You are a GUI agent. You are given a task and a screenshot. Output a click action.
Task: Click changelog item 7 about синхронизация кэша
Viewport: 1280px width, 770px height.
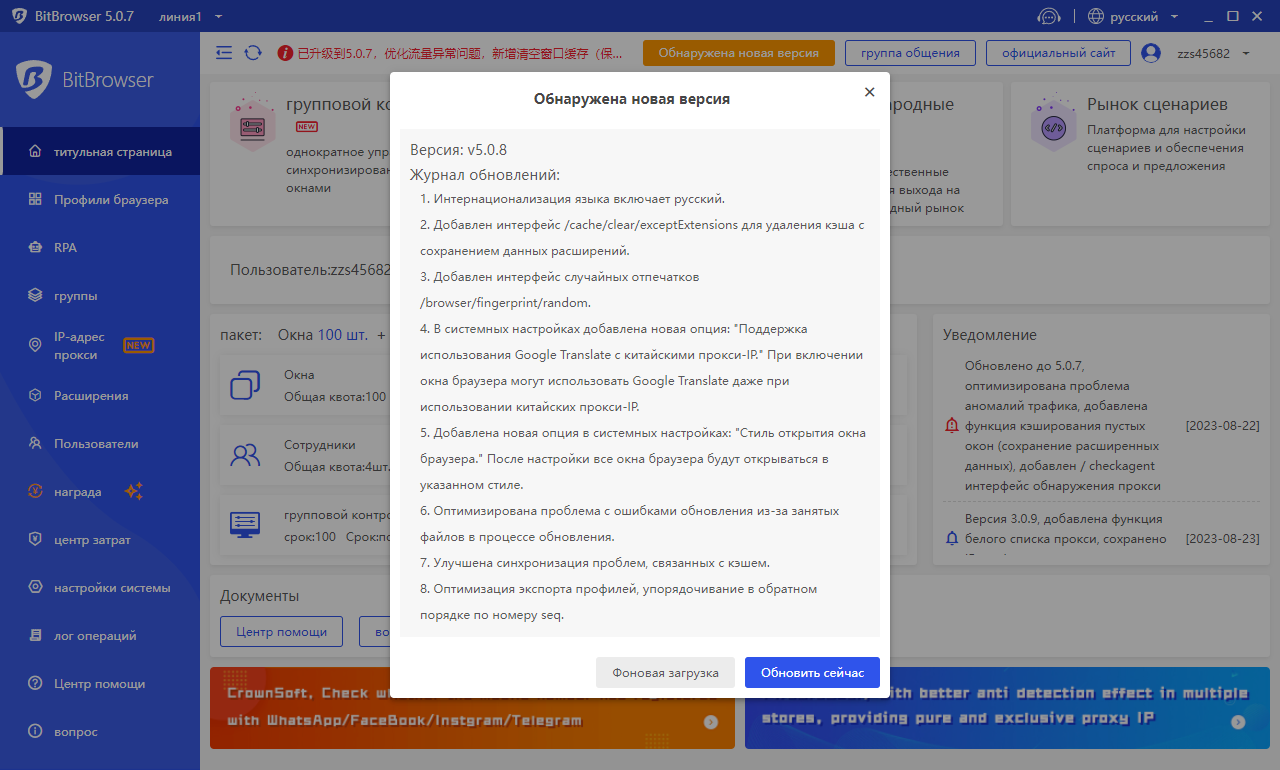click(595, 562)
